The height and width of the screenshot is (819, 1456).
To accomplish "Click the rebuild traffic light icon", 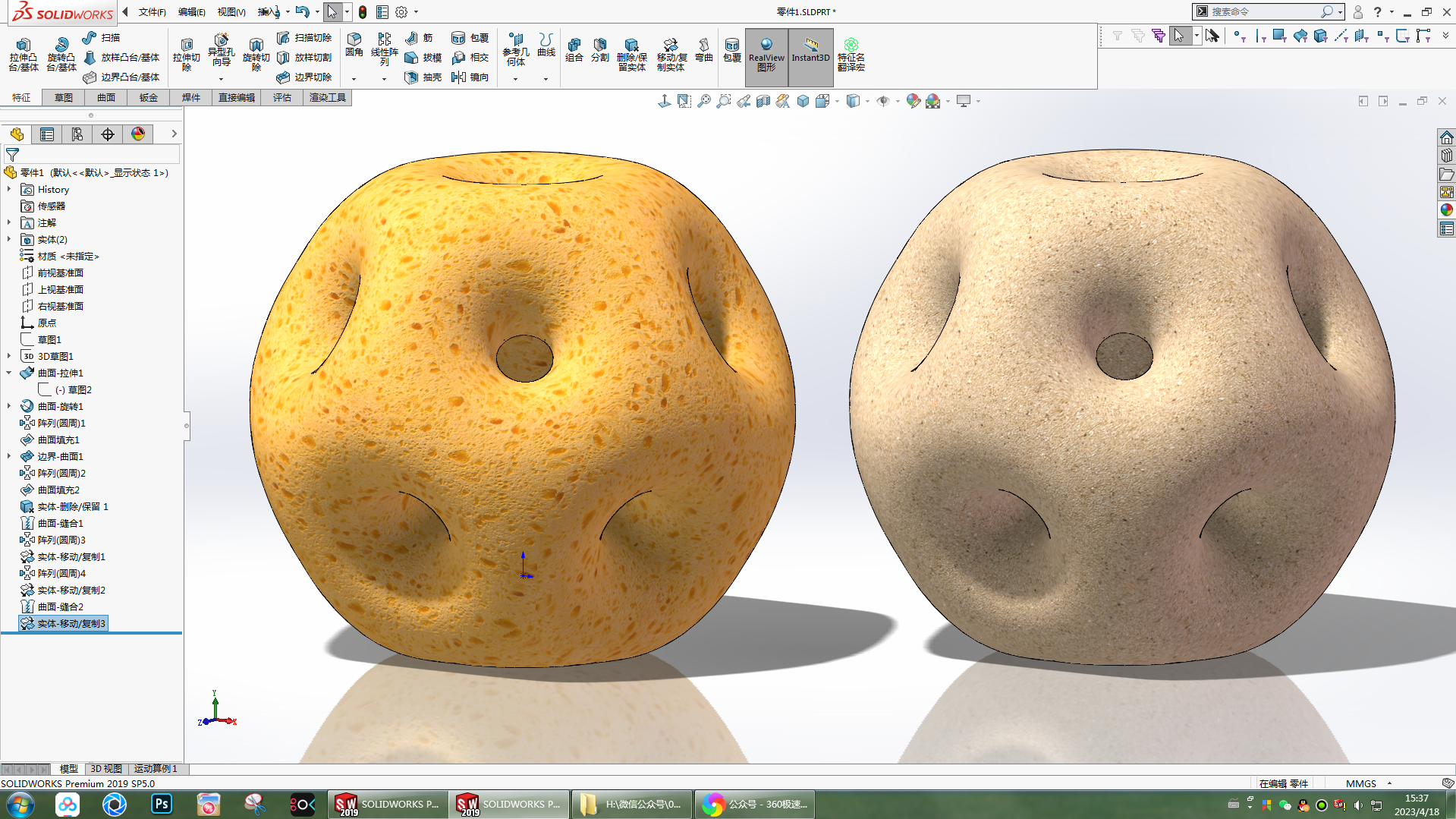I will (363, 12).
